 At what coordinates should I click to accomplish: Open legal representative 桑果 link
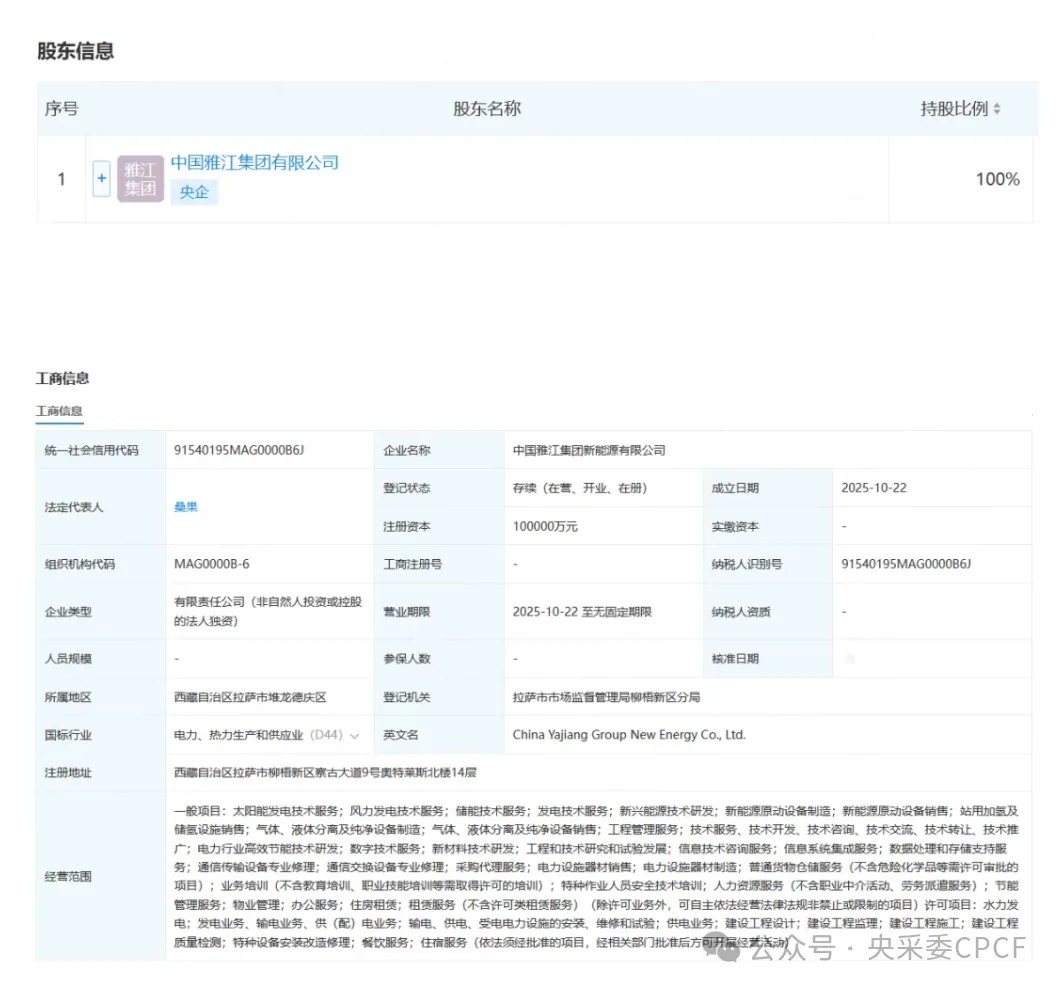click(186, 507)
